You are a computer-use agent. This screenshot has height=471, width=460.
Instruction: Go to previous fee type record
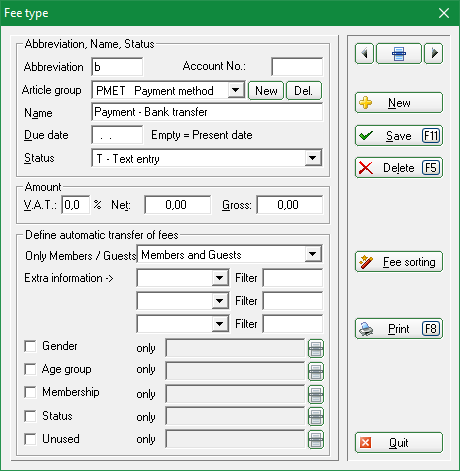(x=365, y=53)
